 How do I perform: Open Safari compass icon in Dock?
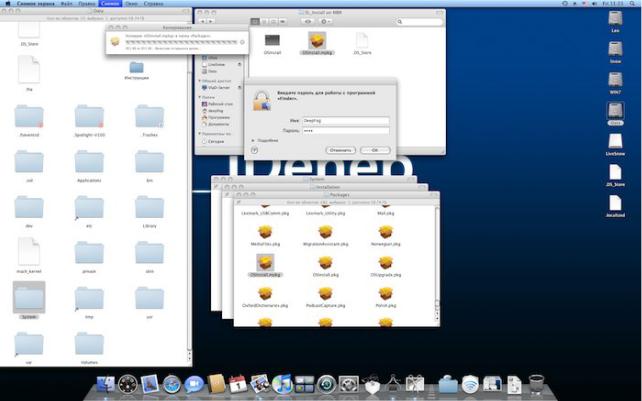(x=172, y=385)
